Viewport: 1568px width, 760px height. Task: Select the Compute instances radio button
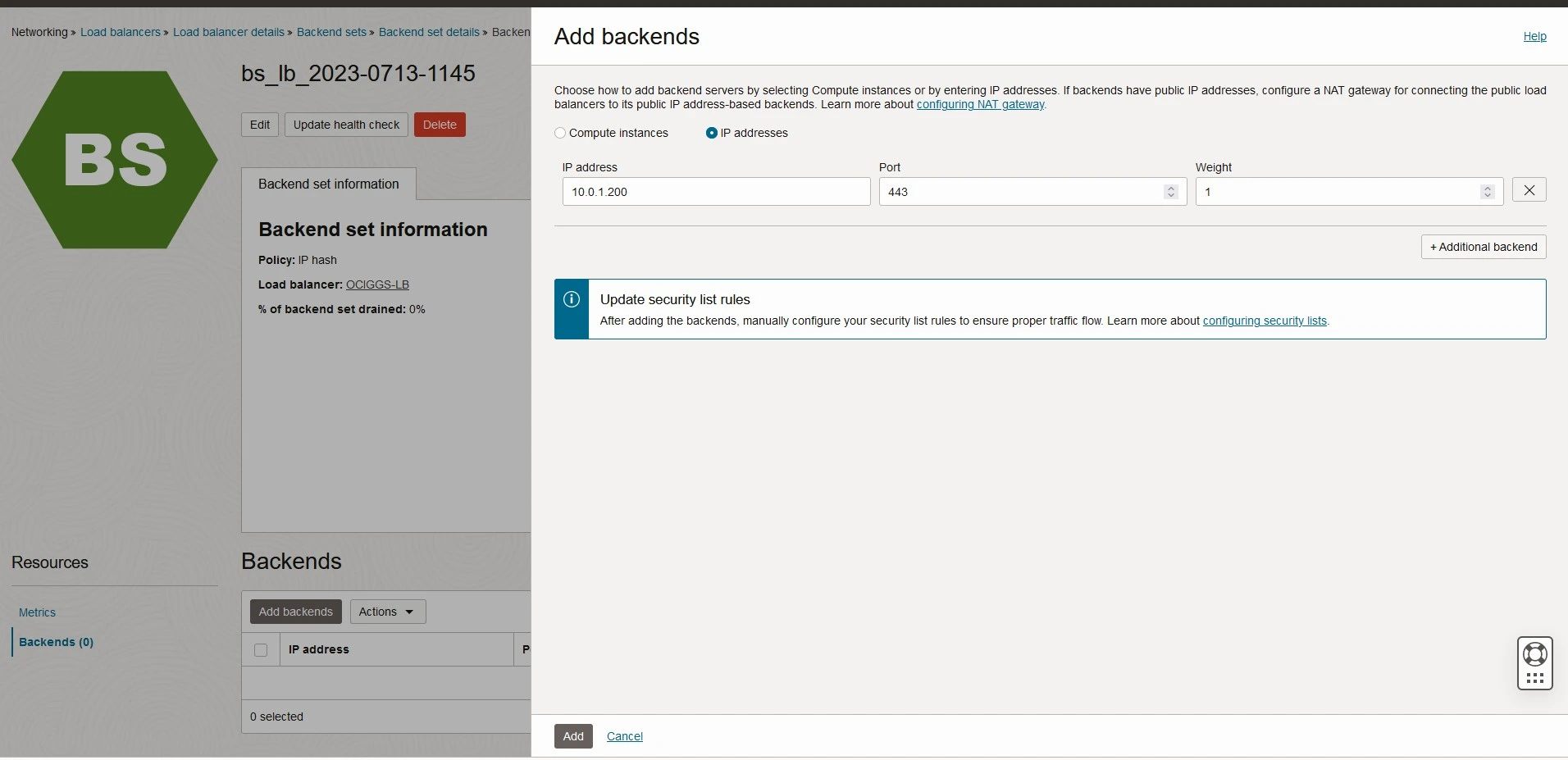(560, 133)
